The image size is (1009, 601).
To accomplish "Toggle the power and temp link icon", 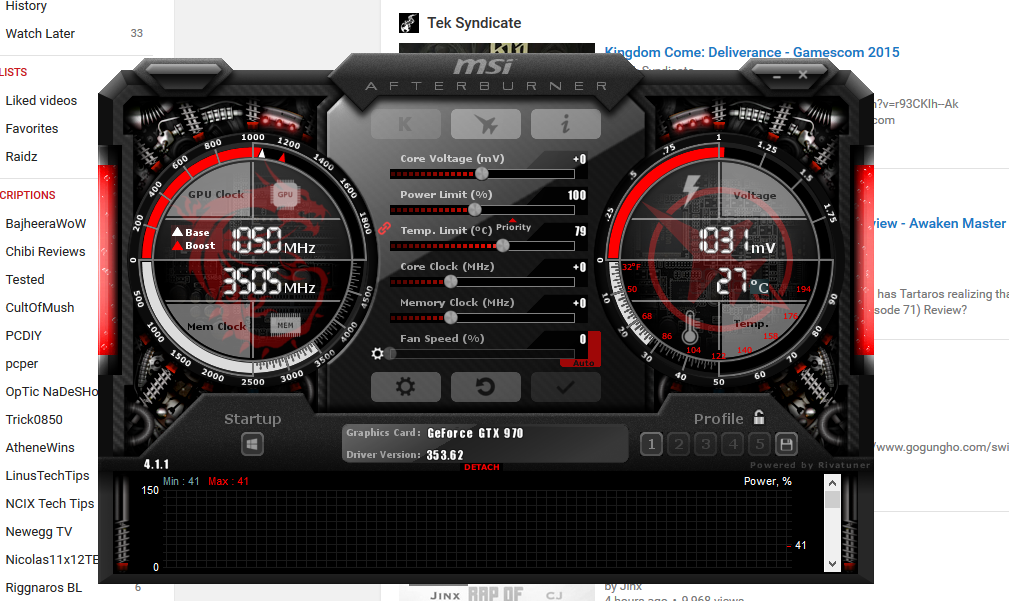I will [x=384, y=228].
